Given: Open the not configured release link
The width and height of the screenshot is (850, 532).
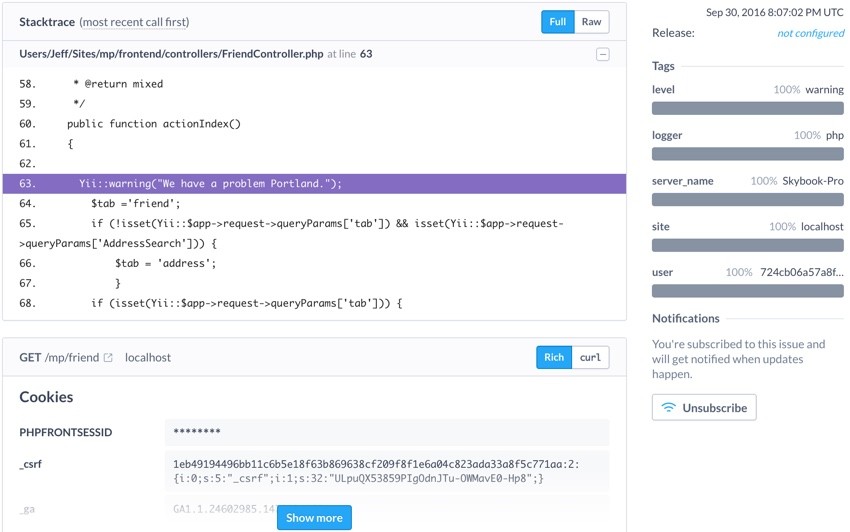Looking at the screenshot, I should click(810, 33).
